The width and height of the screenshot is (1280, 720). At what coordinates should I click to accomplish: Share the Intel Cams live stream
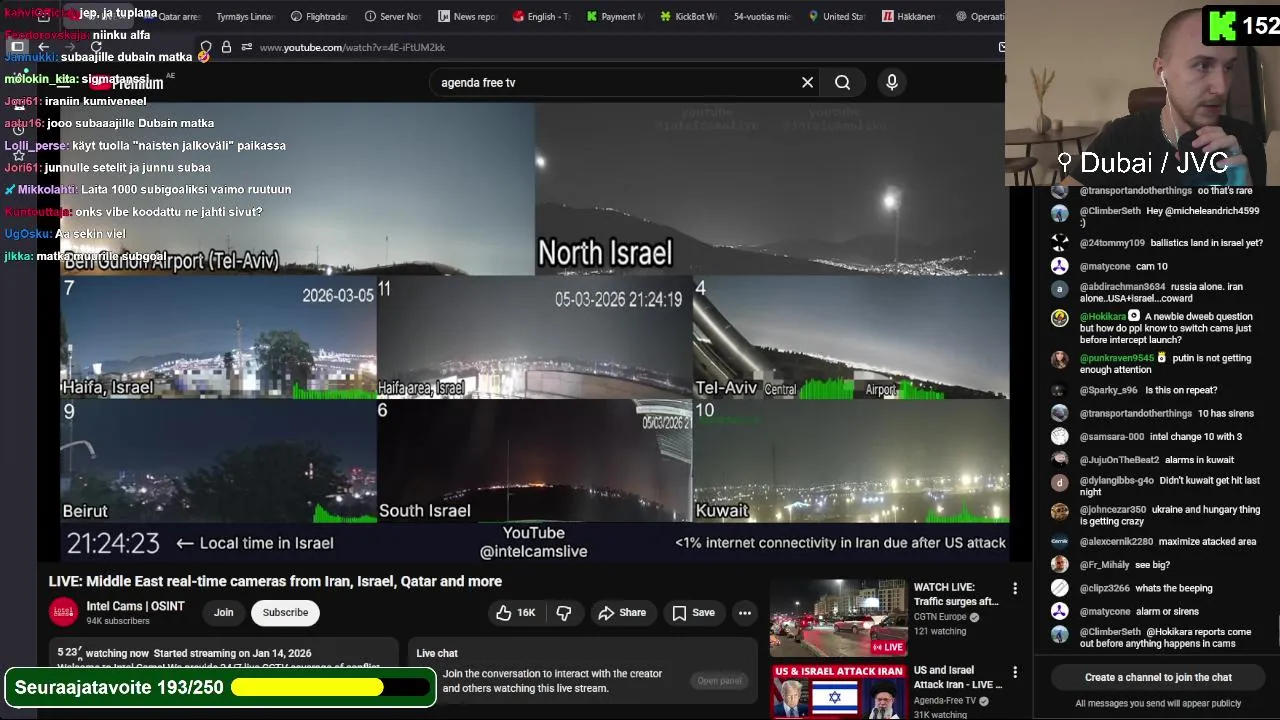(622, 612)
